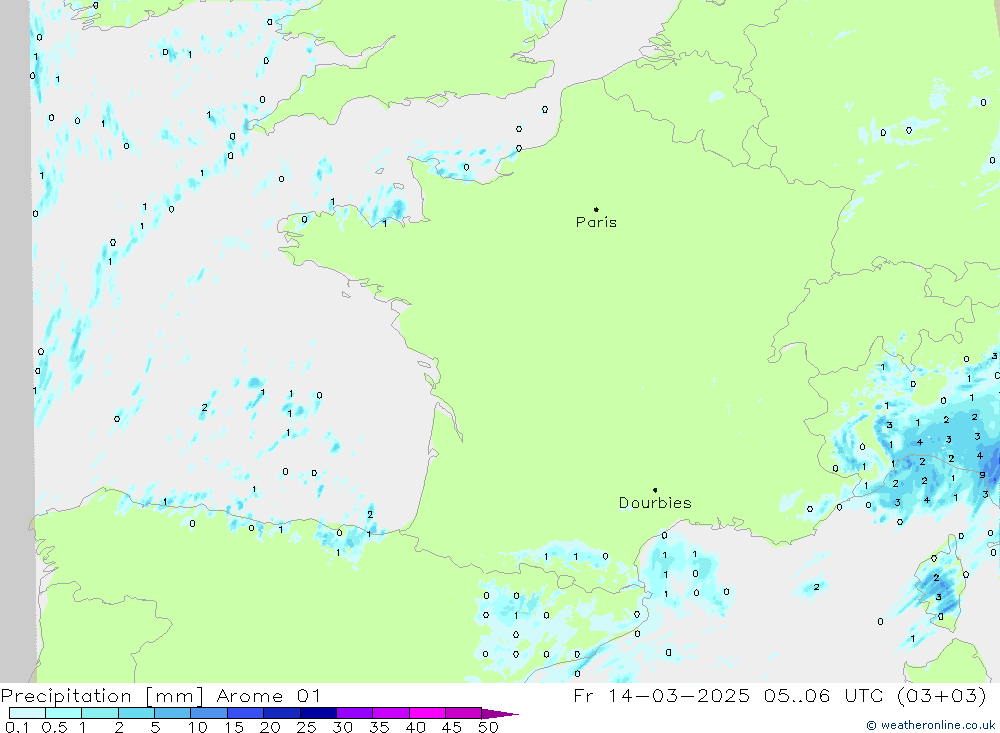This screenshot has width=1000, height=733.
Task: Click the Paris city label
Action: [x=596, y=222]
